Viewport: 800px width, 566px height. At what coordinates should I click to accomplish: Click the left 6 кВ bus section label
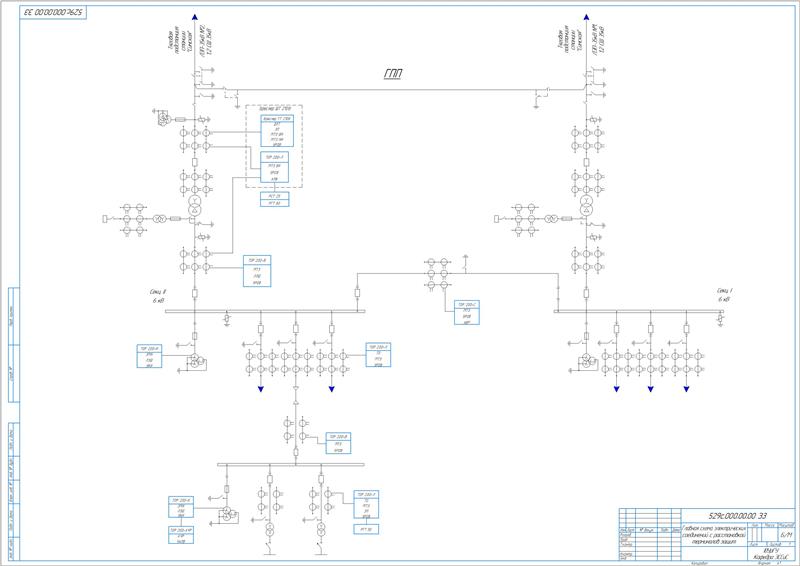tap(158, 296)
